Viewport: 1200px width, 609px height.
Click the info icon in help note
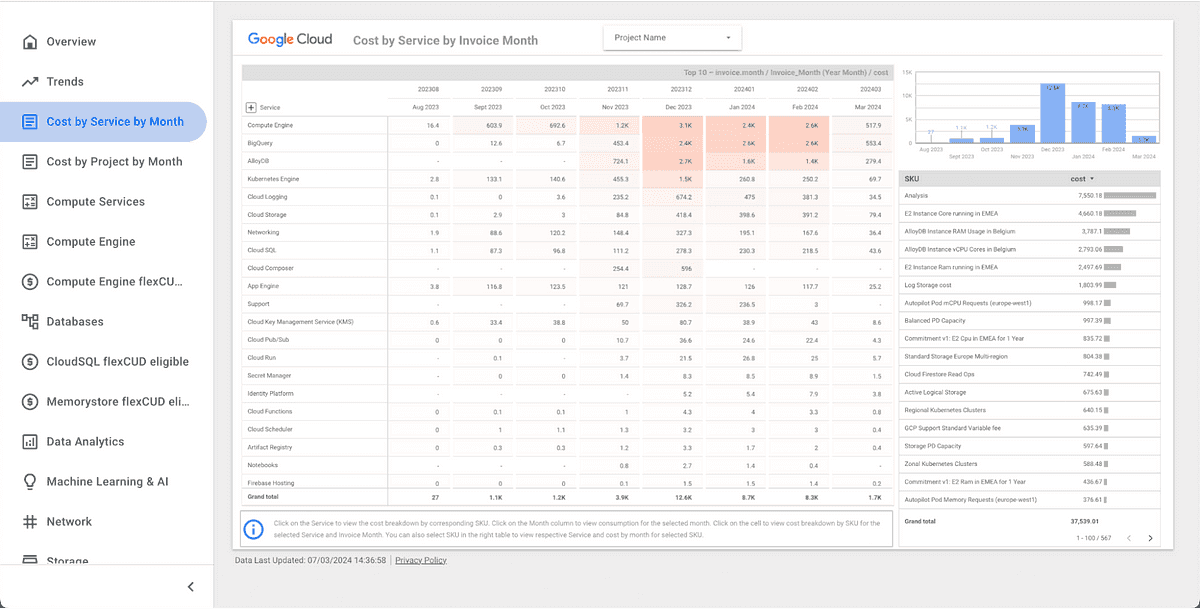(x=255, y=529)
